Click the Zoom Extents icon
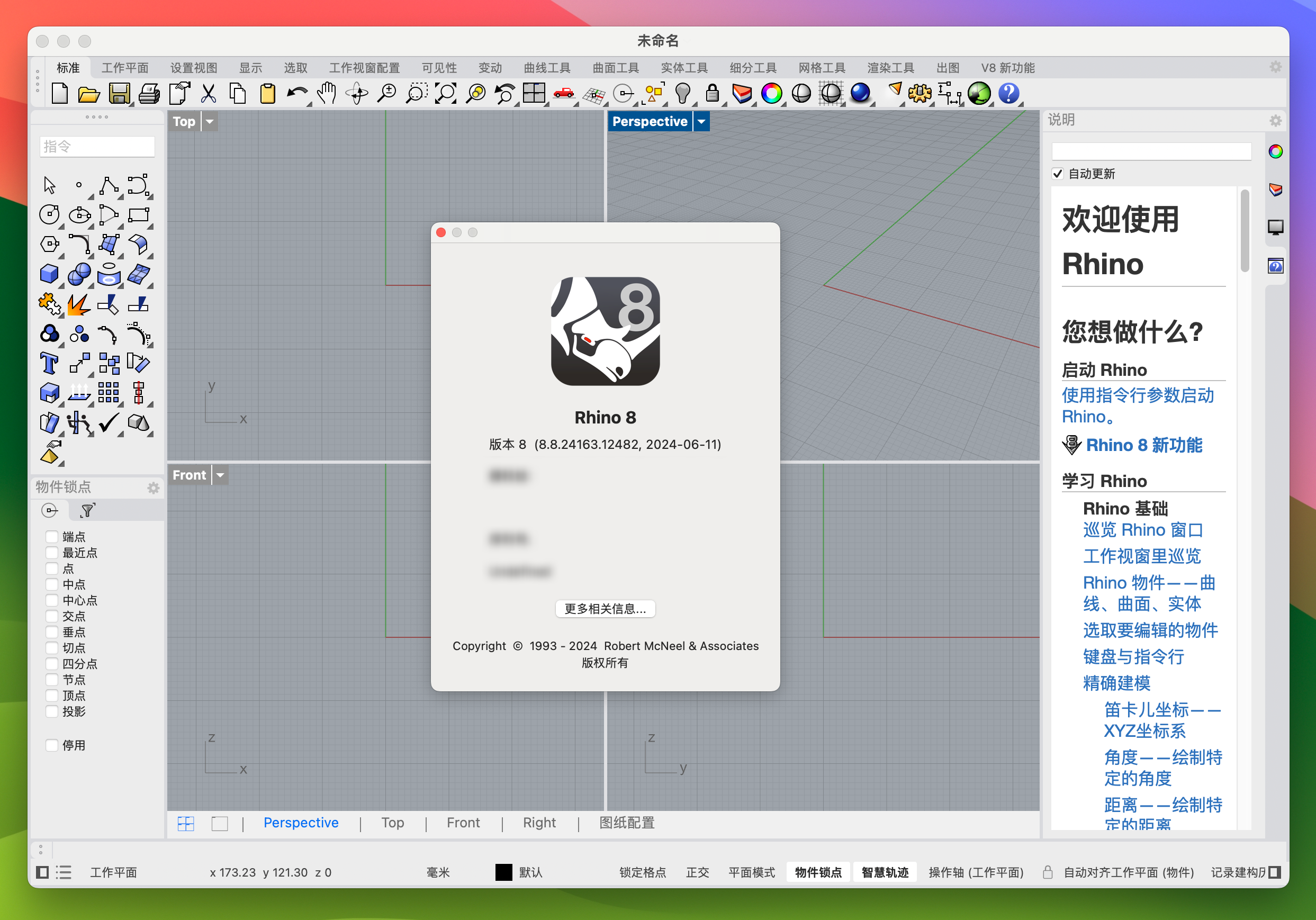This screenshot has height=920, width=1316. click(x=445, y=94)
